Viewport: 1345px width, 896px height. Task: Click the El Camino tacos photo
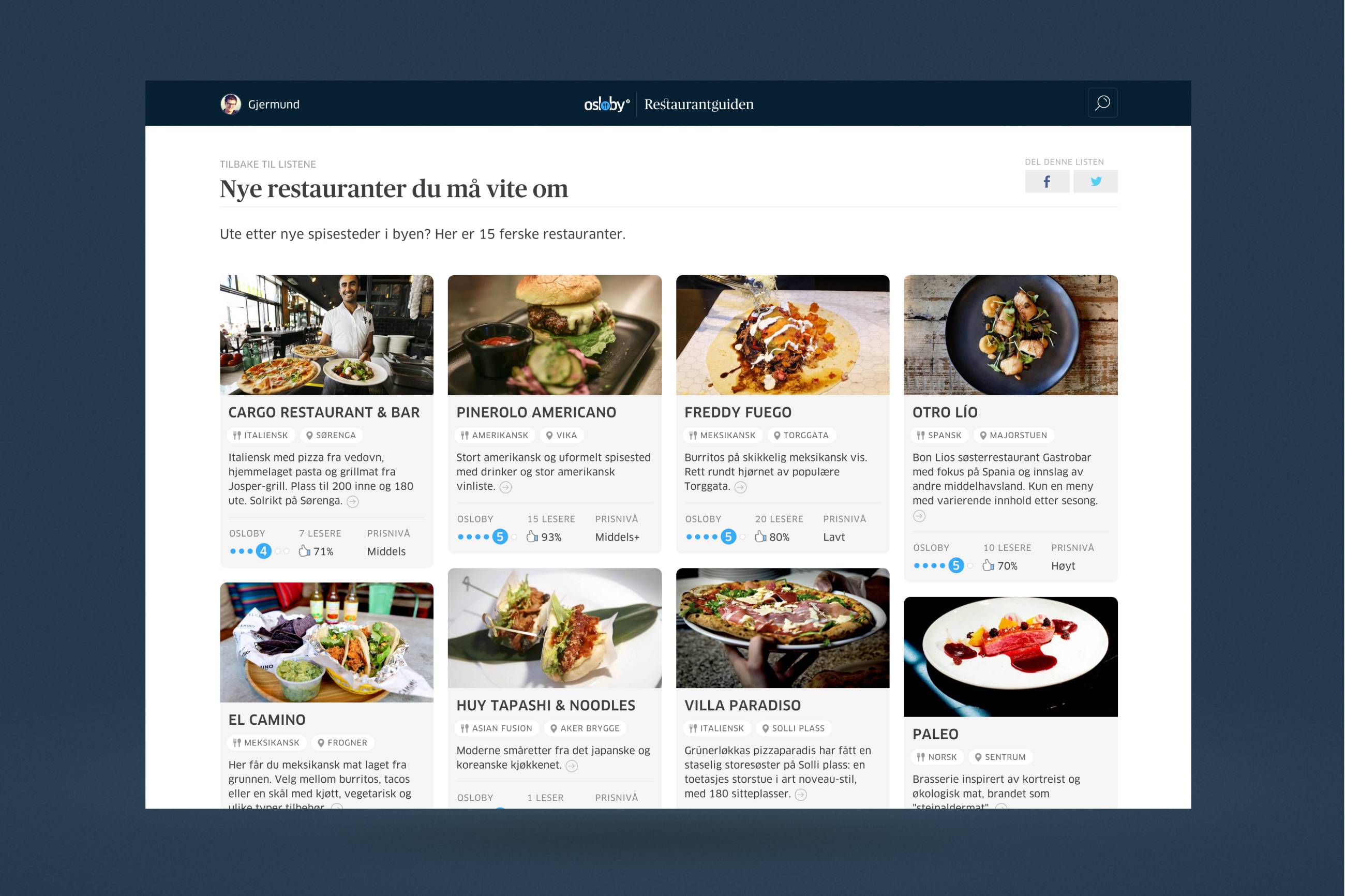(x=327, y=643)
